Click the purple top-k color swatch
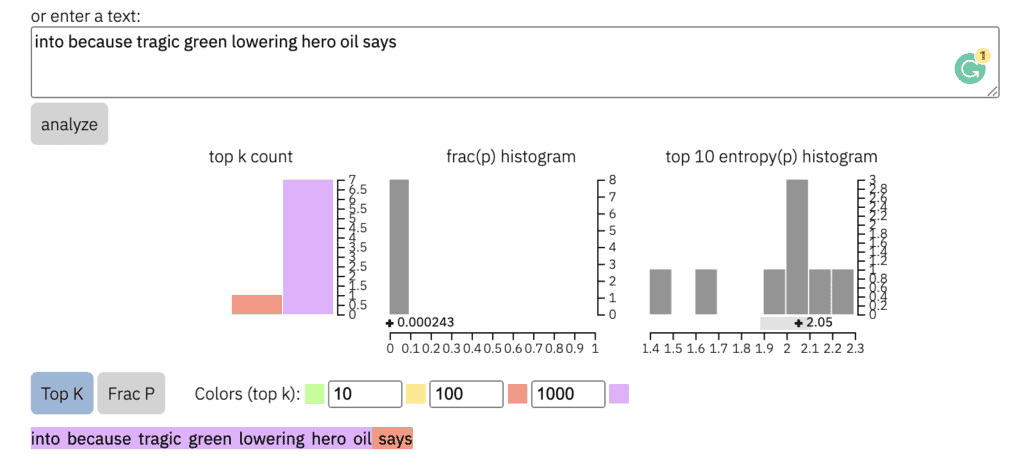This screenshot has width=1024, height=467. tap(619, 394)
